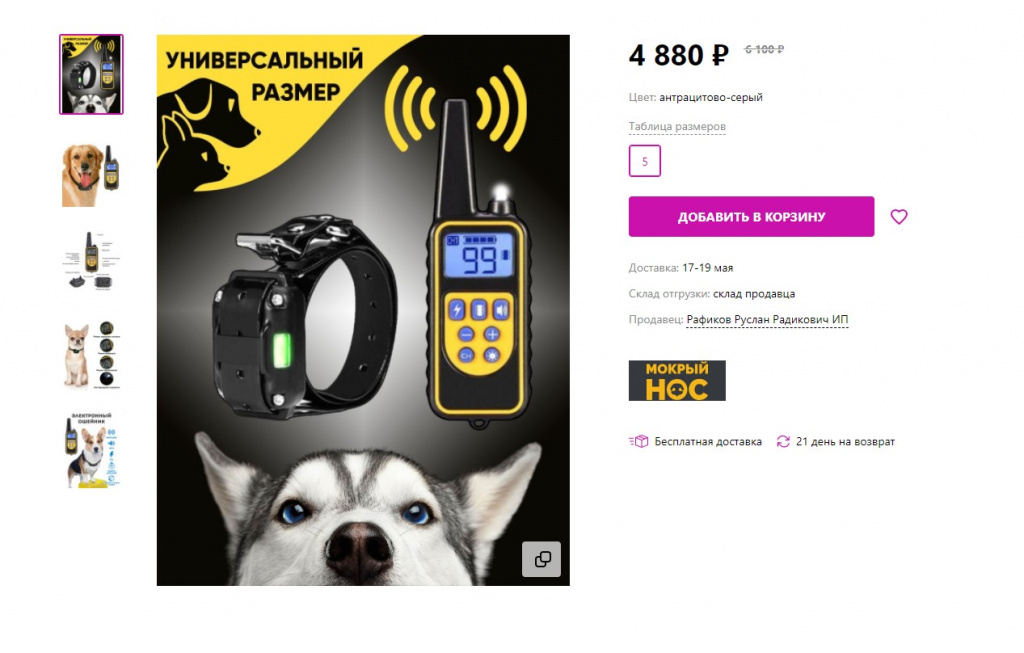
Task: Click the 21-day return arrows icon
Action: coord(782,441)
